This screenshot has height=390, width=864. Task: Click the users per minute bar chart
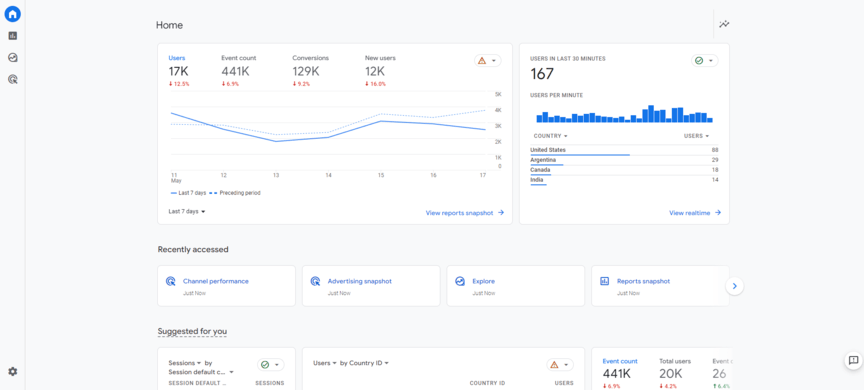(624, 113)
